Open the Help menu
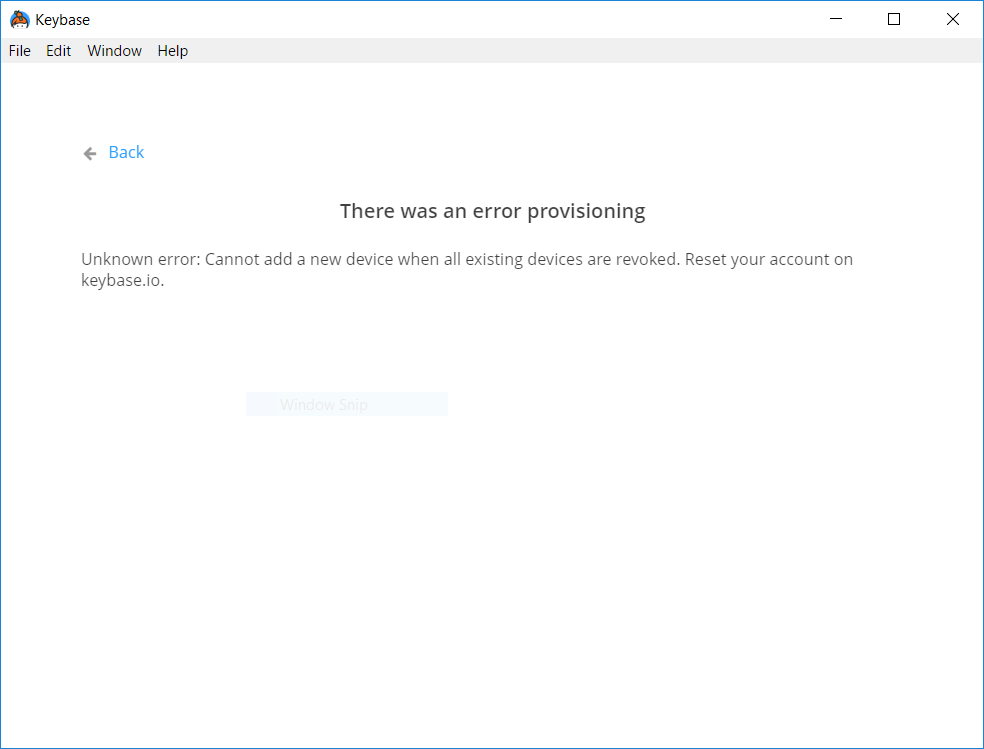Viewport: 984px width, 749px height. click(173, 51)
